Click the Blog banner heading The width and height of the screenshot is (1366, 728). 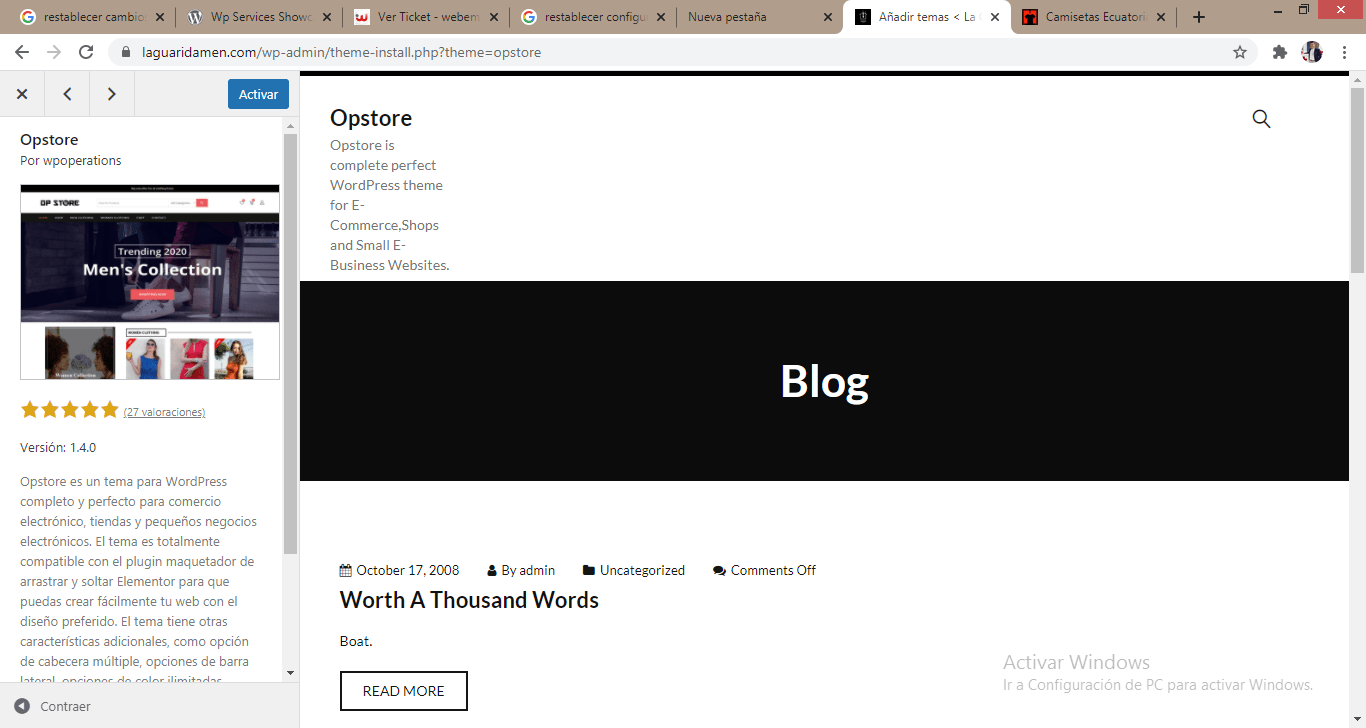click(824, 381)
